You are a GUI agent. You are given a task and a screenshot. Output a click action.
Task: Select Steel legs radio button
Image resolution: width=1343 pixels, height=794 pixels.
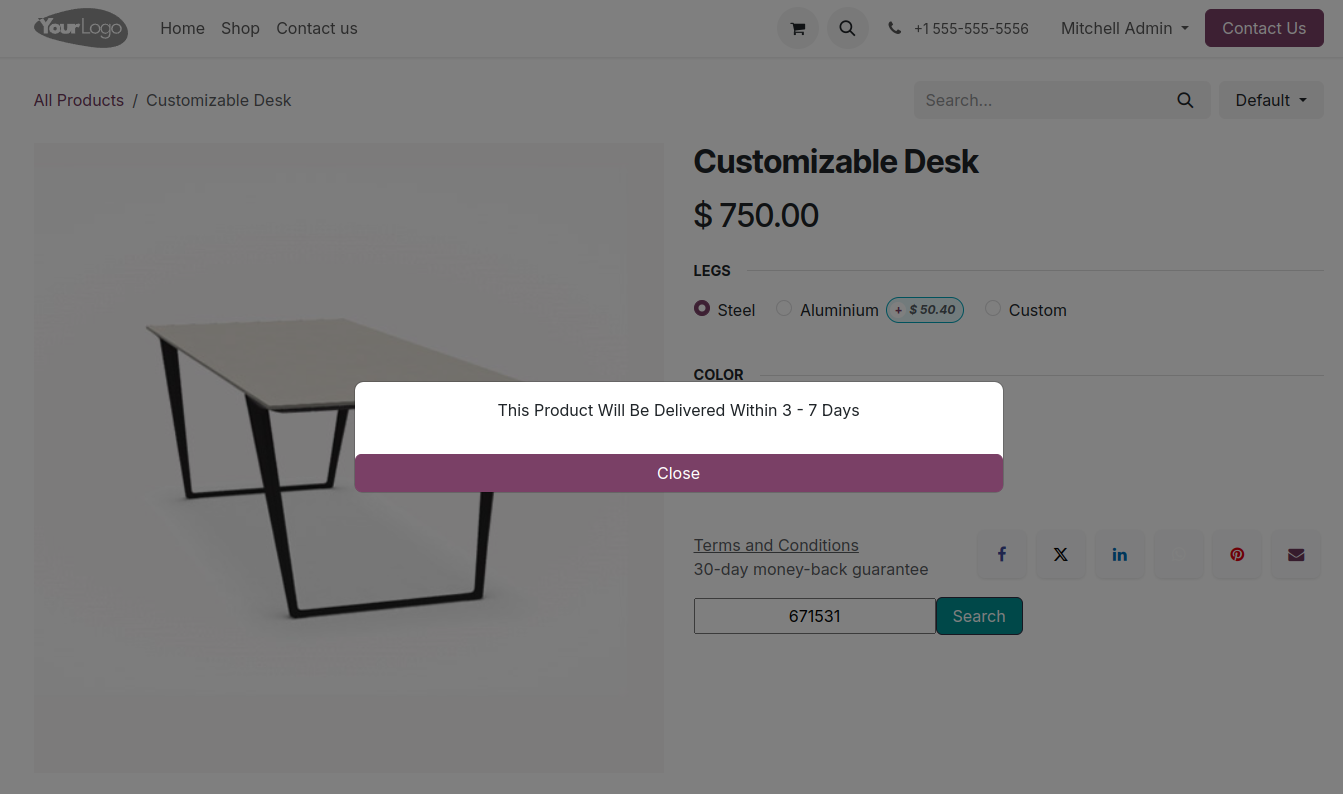(702, 309)
